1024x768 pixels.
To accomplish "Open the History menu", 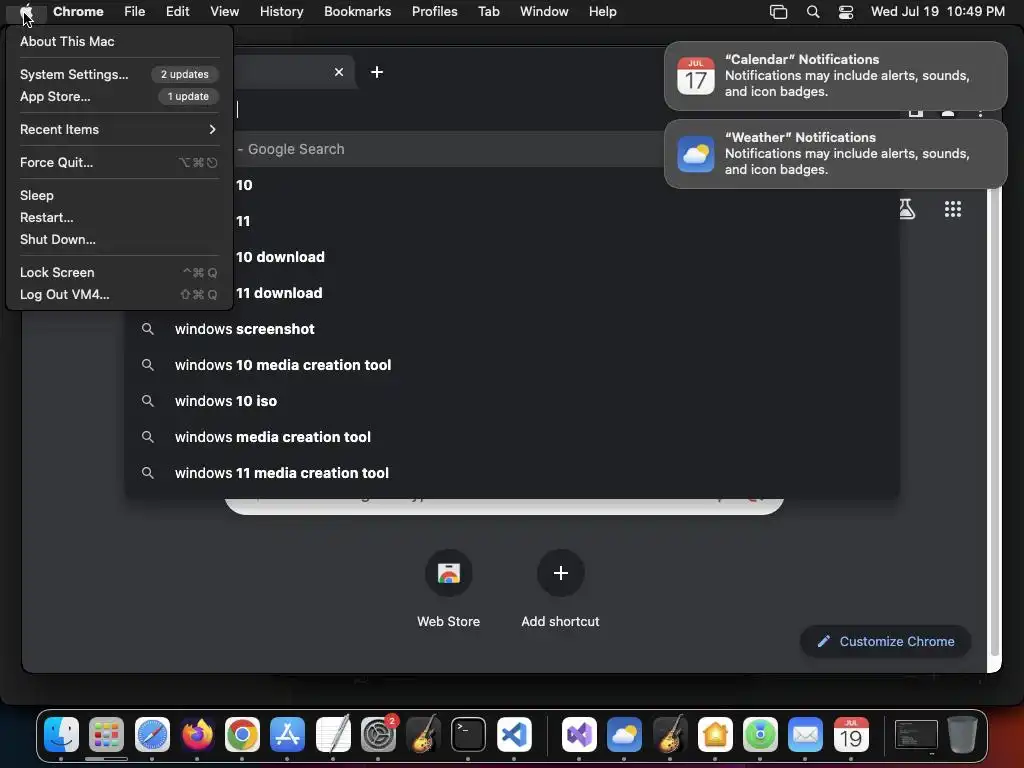I will pyautogui.click(x=281, y=12).
